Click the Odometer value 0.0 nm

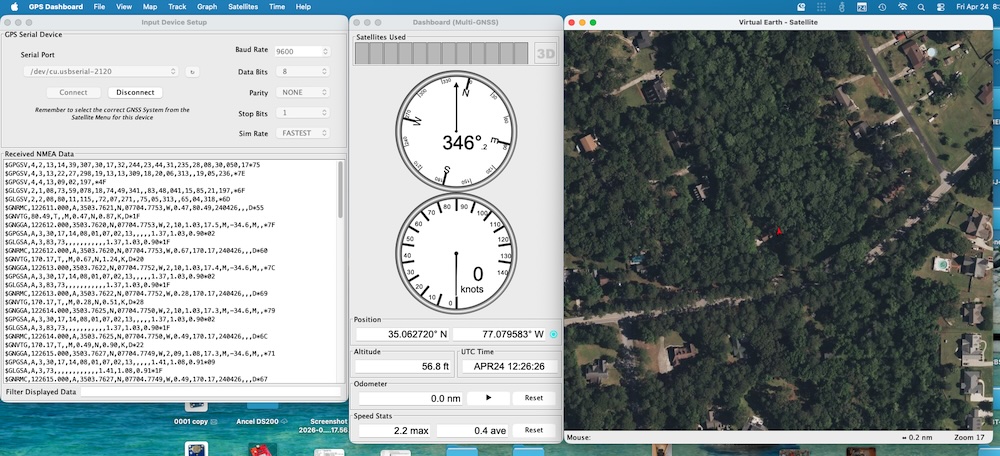pos(411,399)
